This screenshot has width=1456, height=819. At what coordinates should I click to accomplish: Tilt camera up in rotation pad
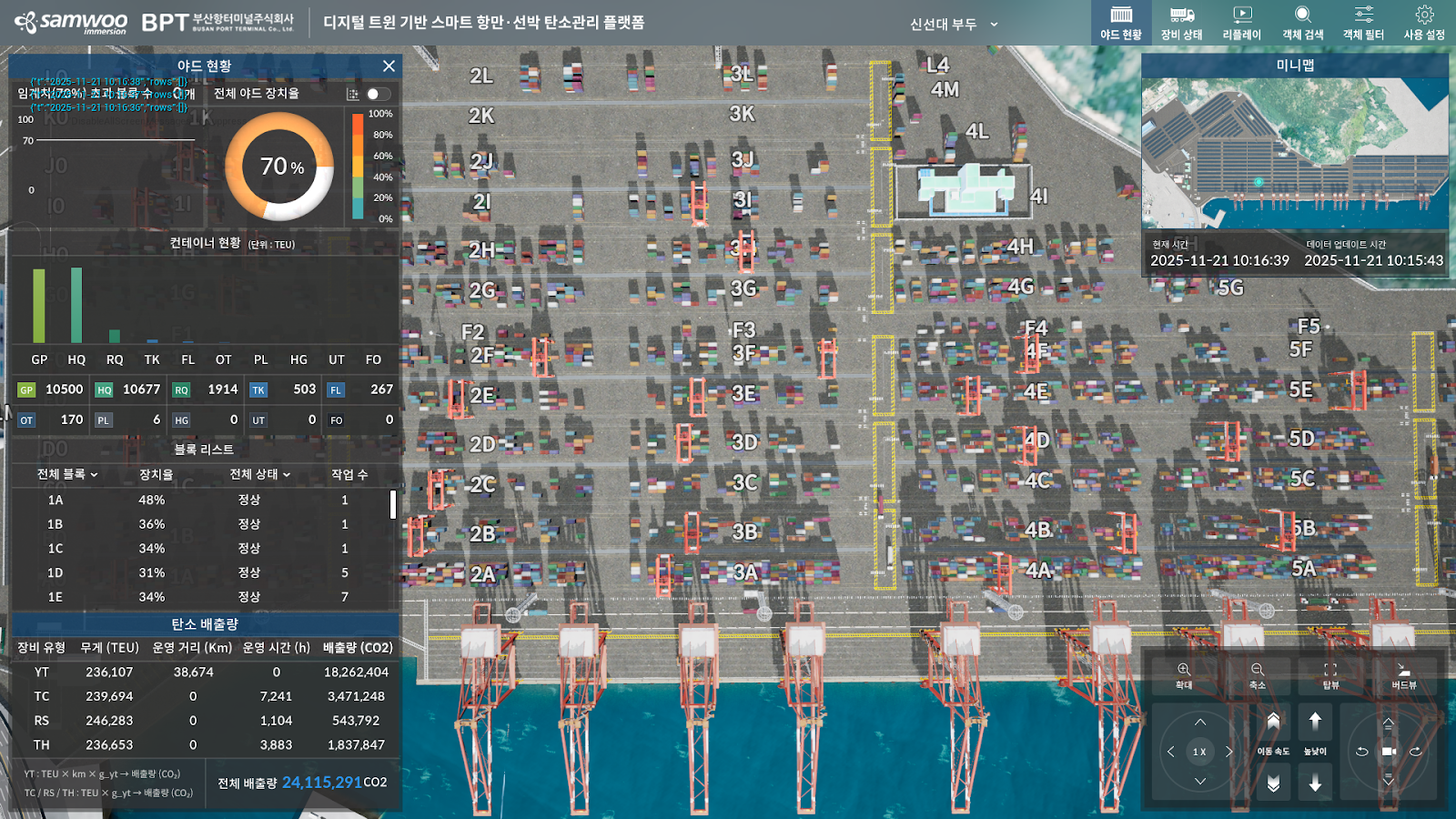coord(1389,723)
